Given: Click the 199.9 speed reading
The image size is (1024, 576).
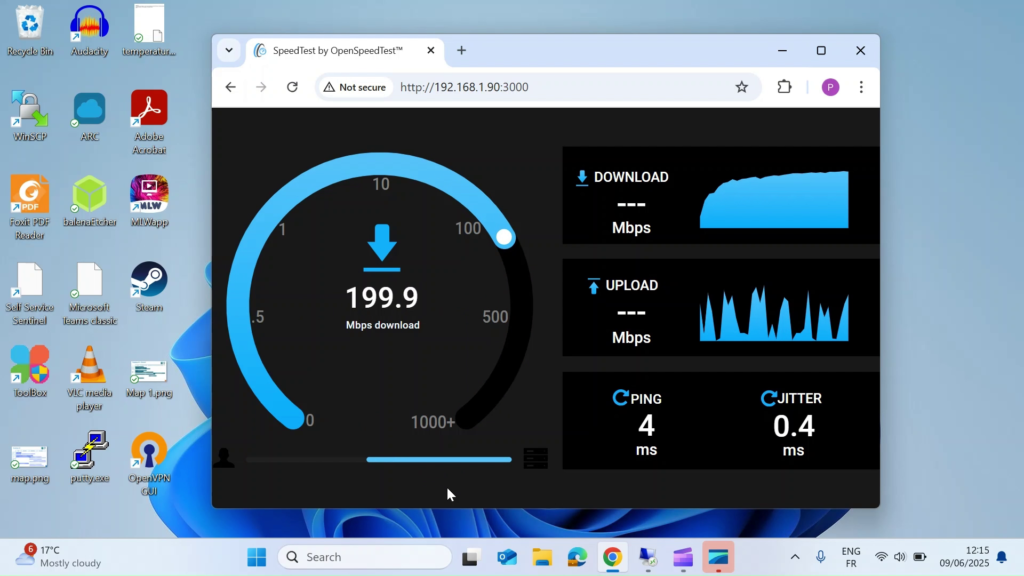Looking at the screenshot, I should pos(382,298).
